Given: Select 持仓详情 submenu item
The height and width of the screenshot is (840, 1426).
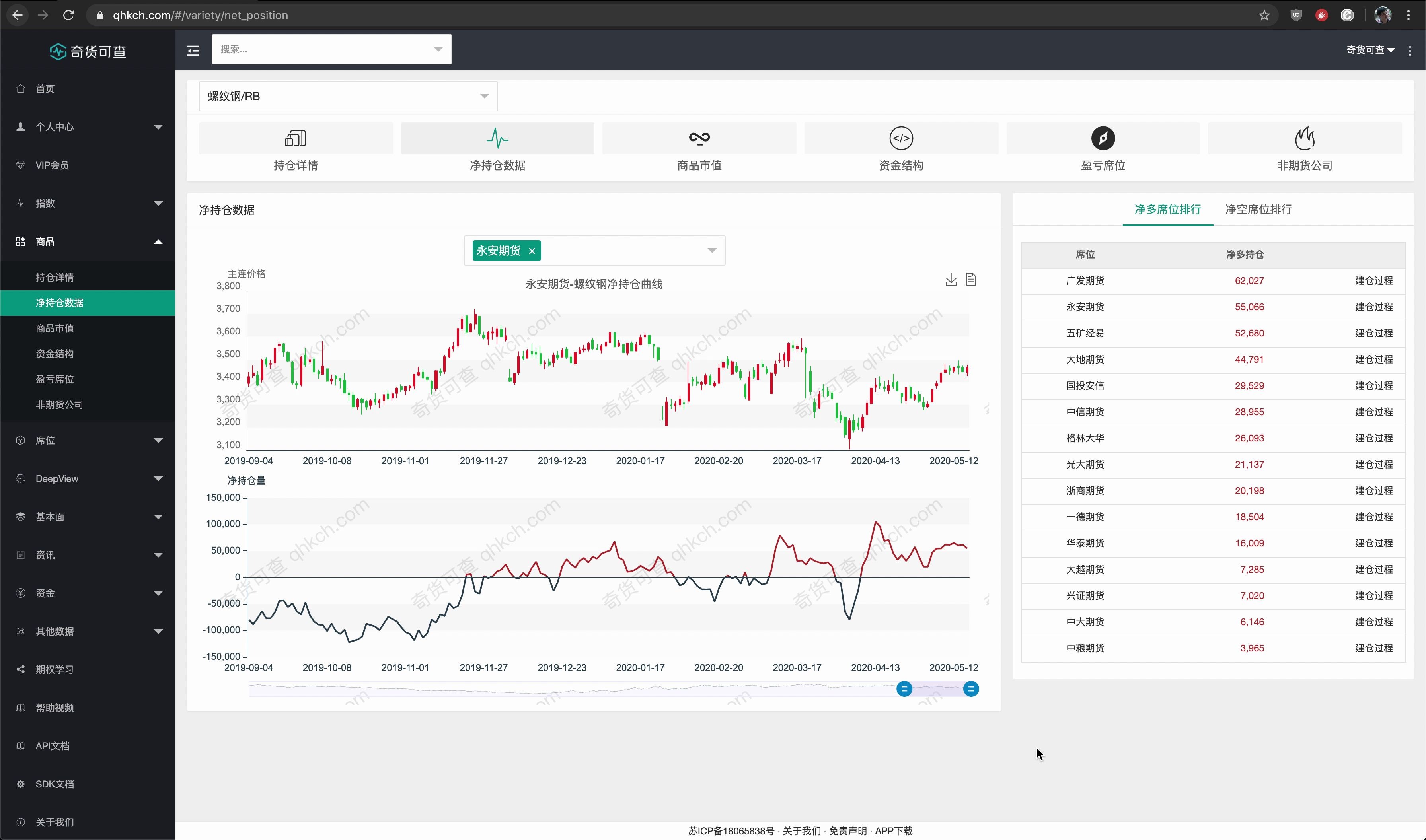Looking at the screenshot, I should click(88, 277).
